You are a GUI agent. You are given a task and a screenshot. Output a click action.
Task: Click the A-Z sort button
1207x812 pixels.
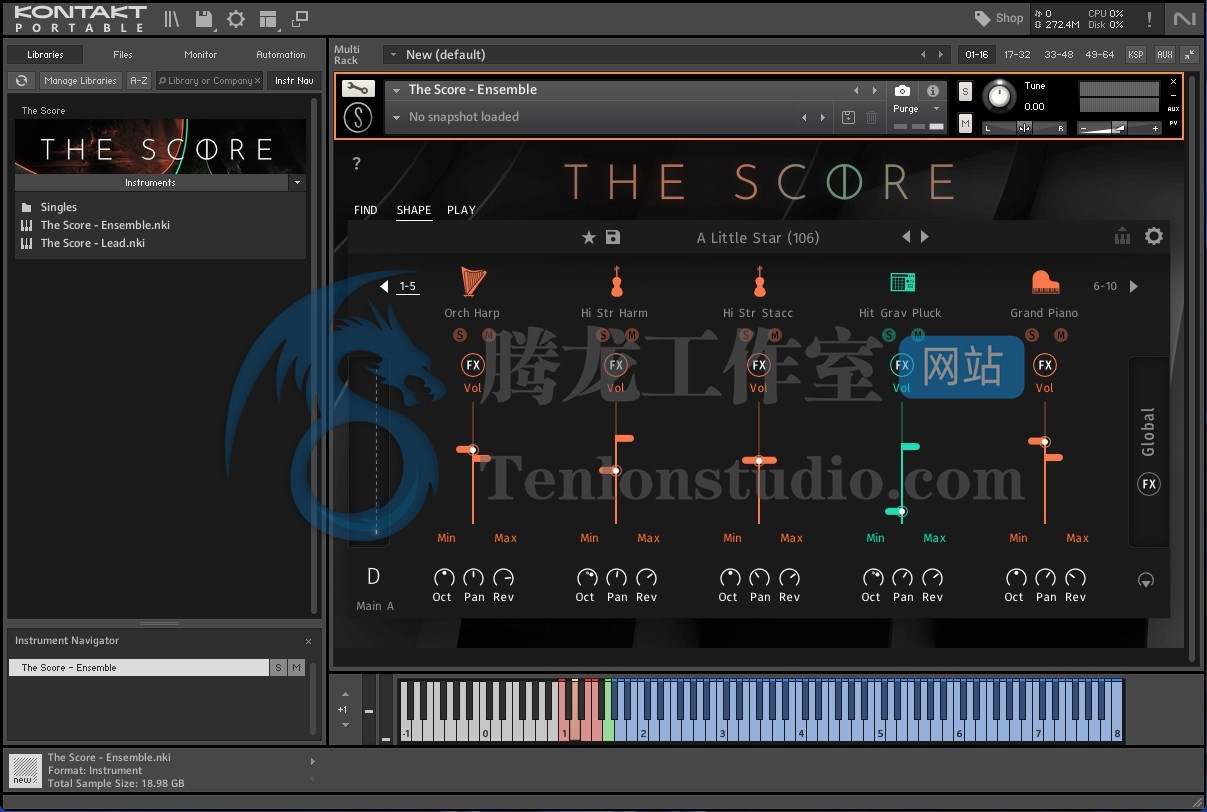[x=139, y=80]
